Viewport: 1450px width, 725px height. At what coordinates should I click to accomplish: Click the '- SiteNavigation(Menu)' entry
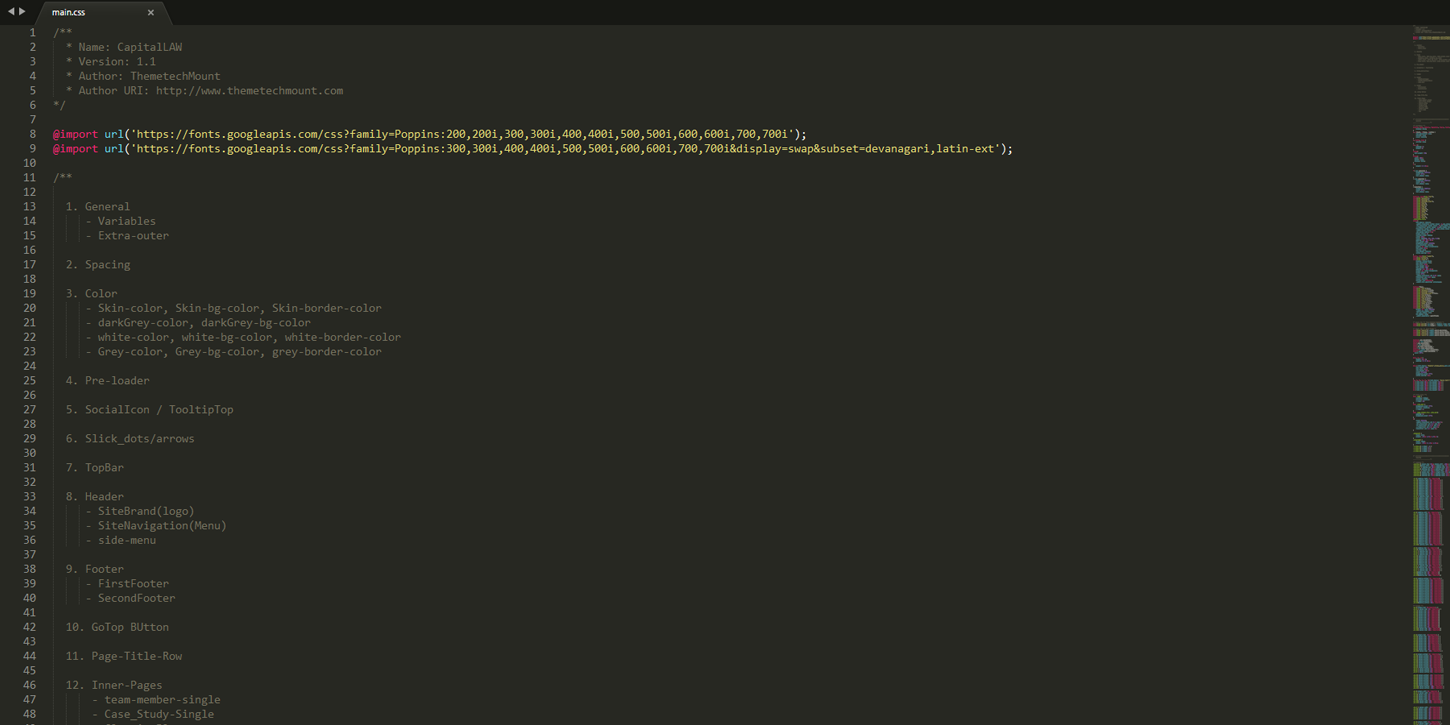tap(156, 525)
